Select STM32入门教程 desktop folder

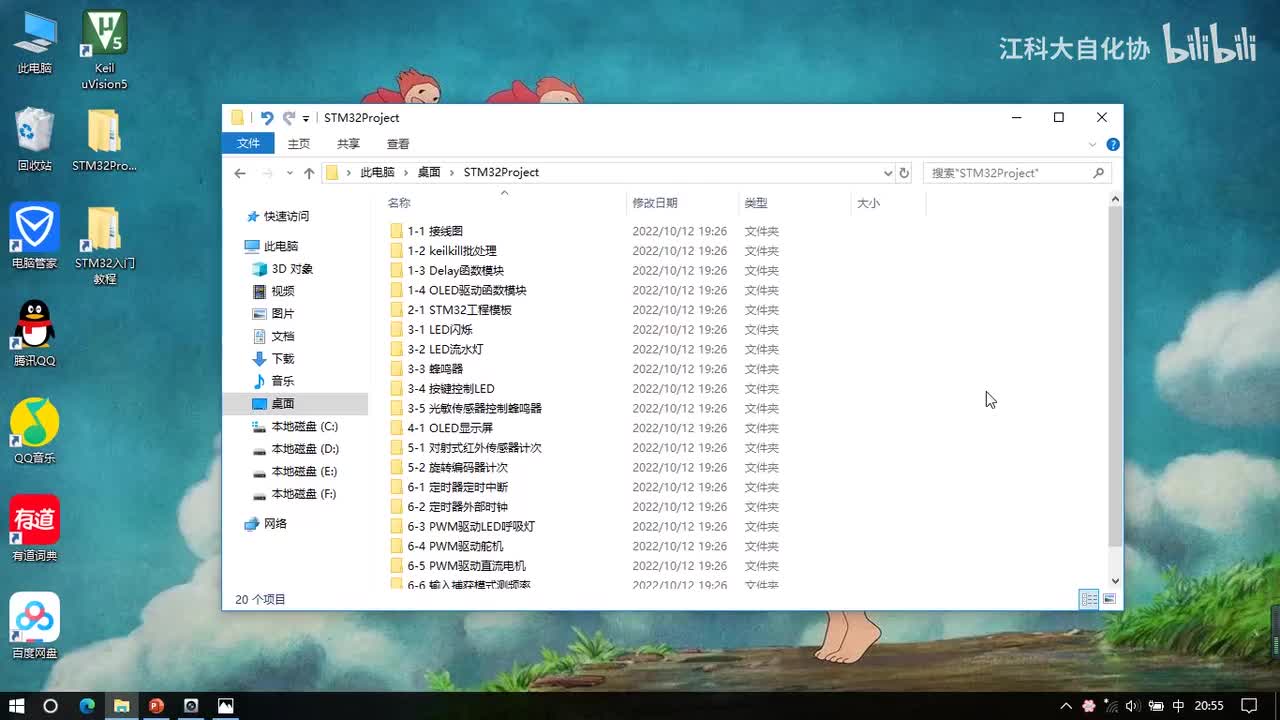[x=104, y=245]
